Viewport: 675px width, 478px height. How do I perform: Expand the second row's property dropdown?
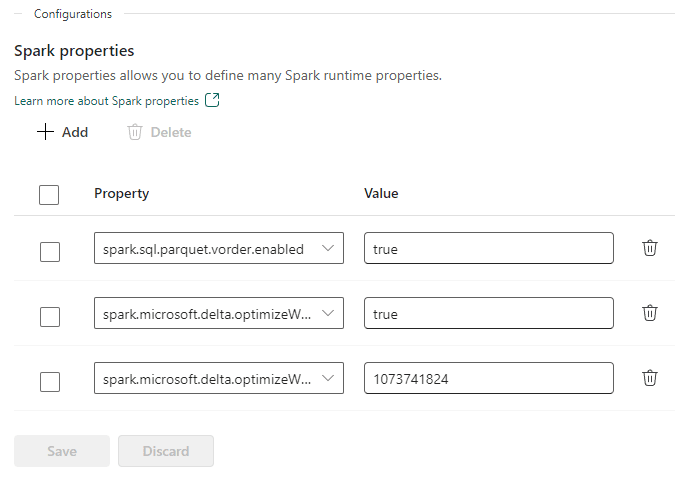click(x=218, y=314)
